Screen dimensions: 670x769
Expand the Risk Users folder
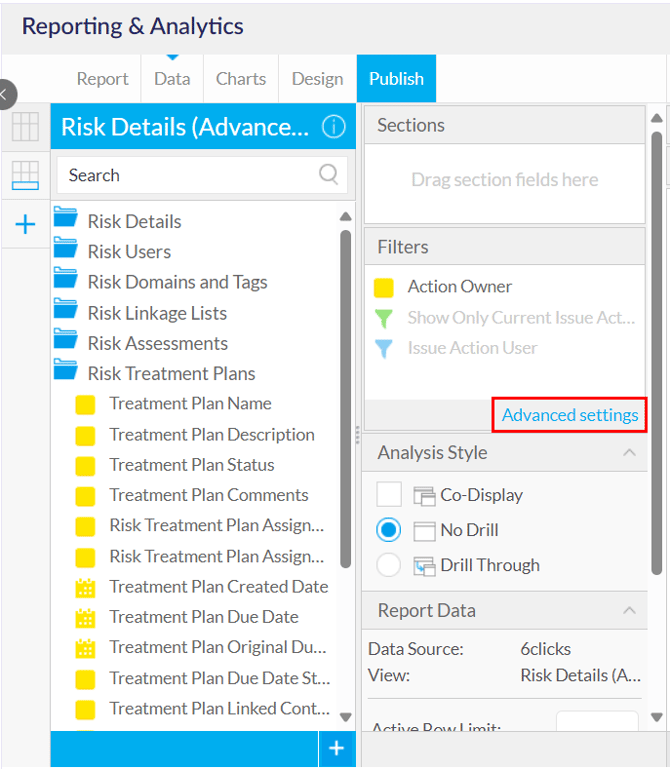click(x=66, y=251)
